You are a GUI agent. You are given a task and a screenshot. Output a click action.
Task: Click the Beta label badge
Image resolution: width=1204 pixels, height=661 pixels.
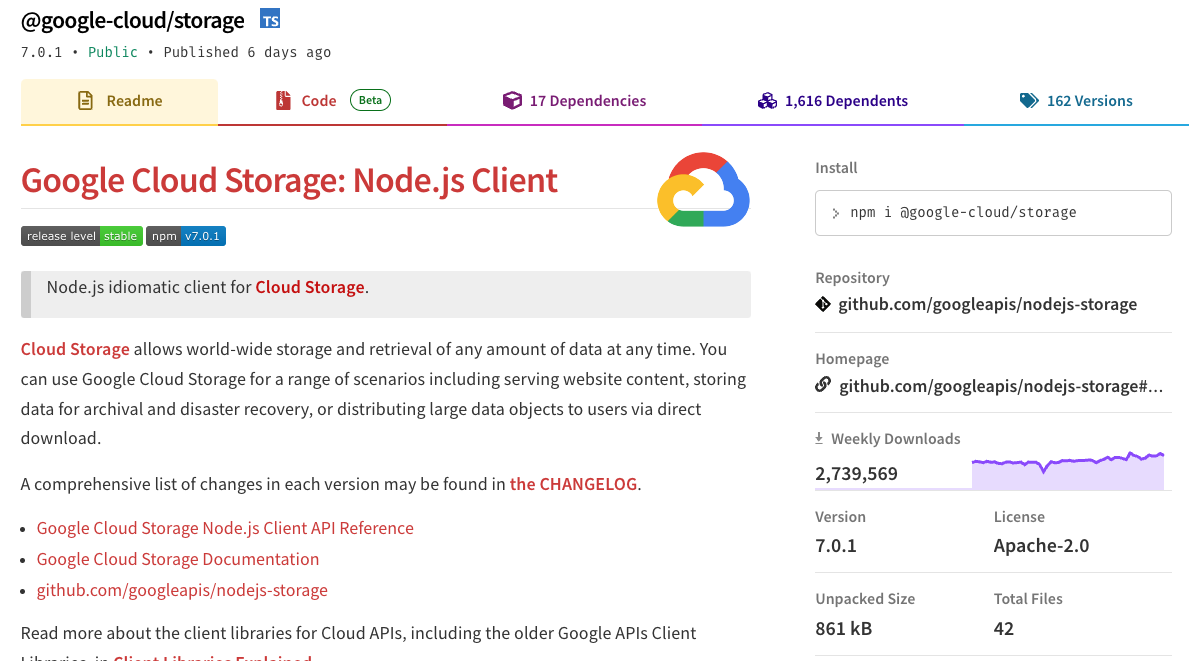pyautogui.click(x=370, y=100)
